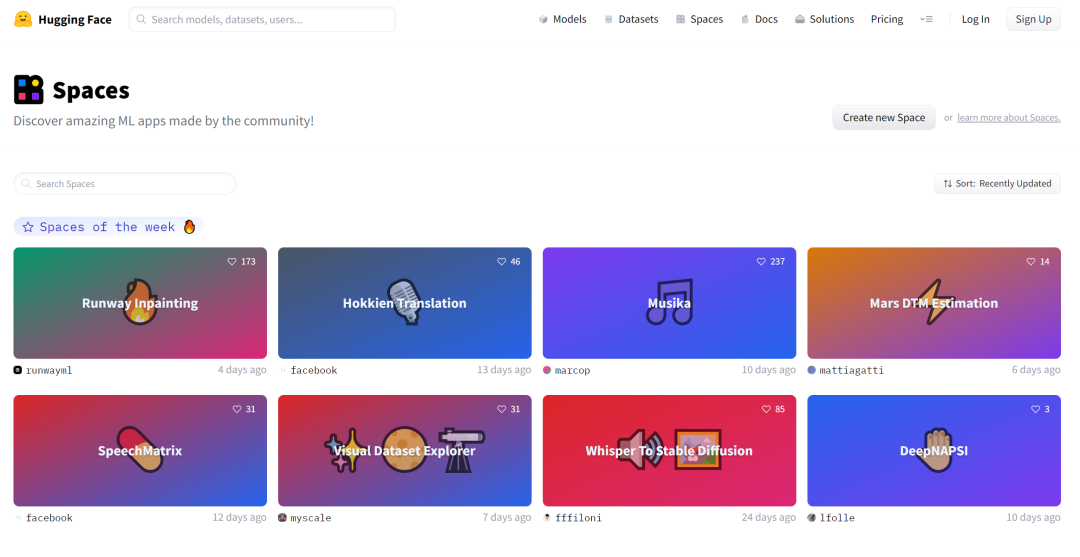Open the Mars DTM Estimation space card
This screenshot has width=1080, height=557.
(933, 303)
